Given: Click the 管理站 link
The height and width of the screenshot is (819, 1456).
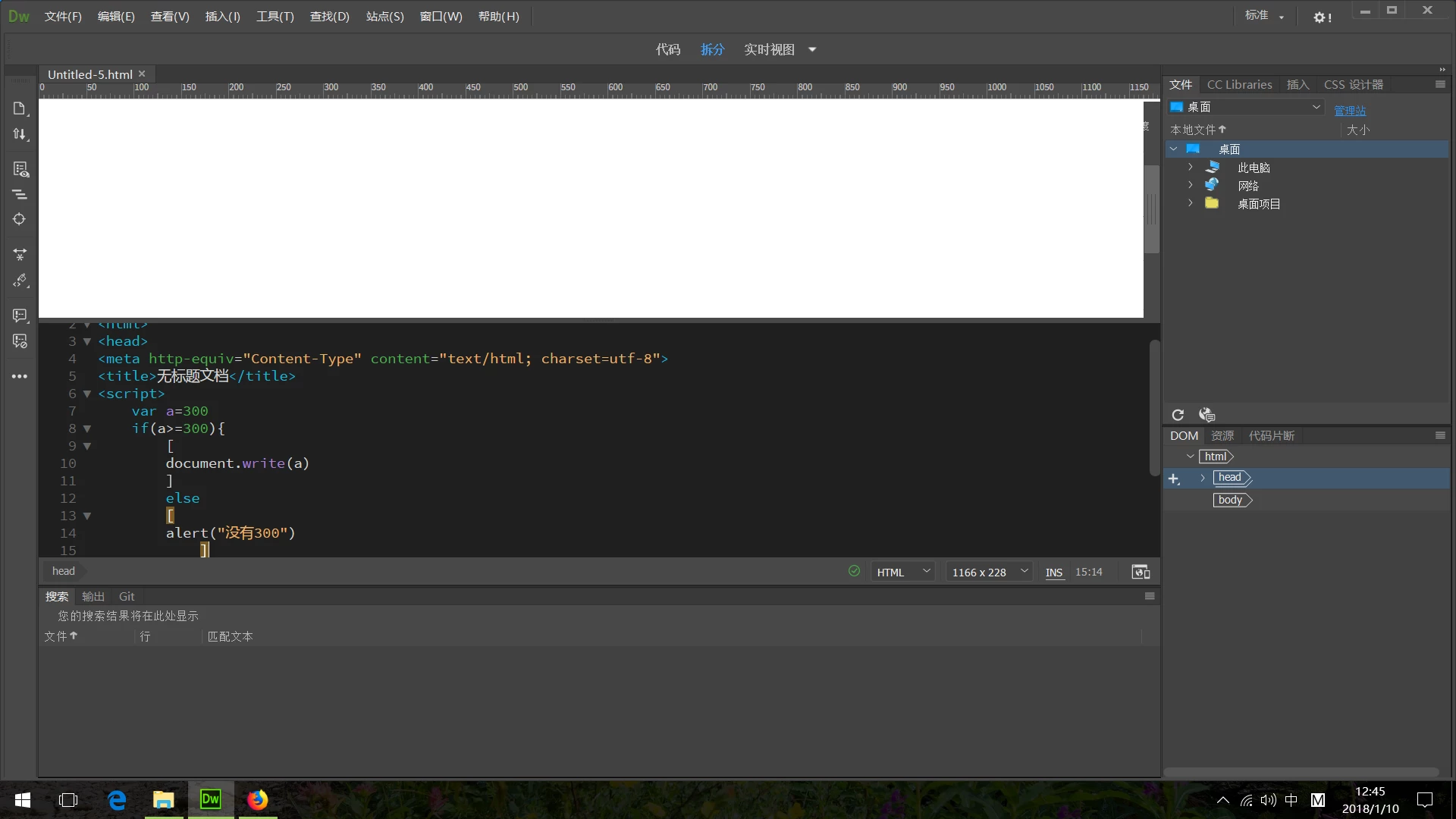Looking at the screenshot, I should tap(1350, 111).
